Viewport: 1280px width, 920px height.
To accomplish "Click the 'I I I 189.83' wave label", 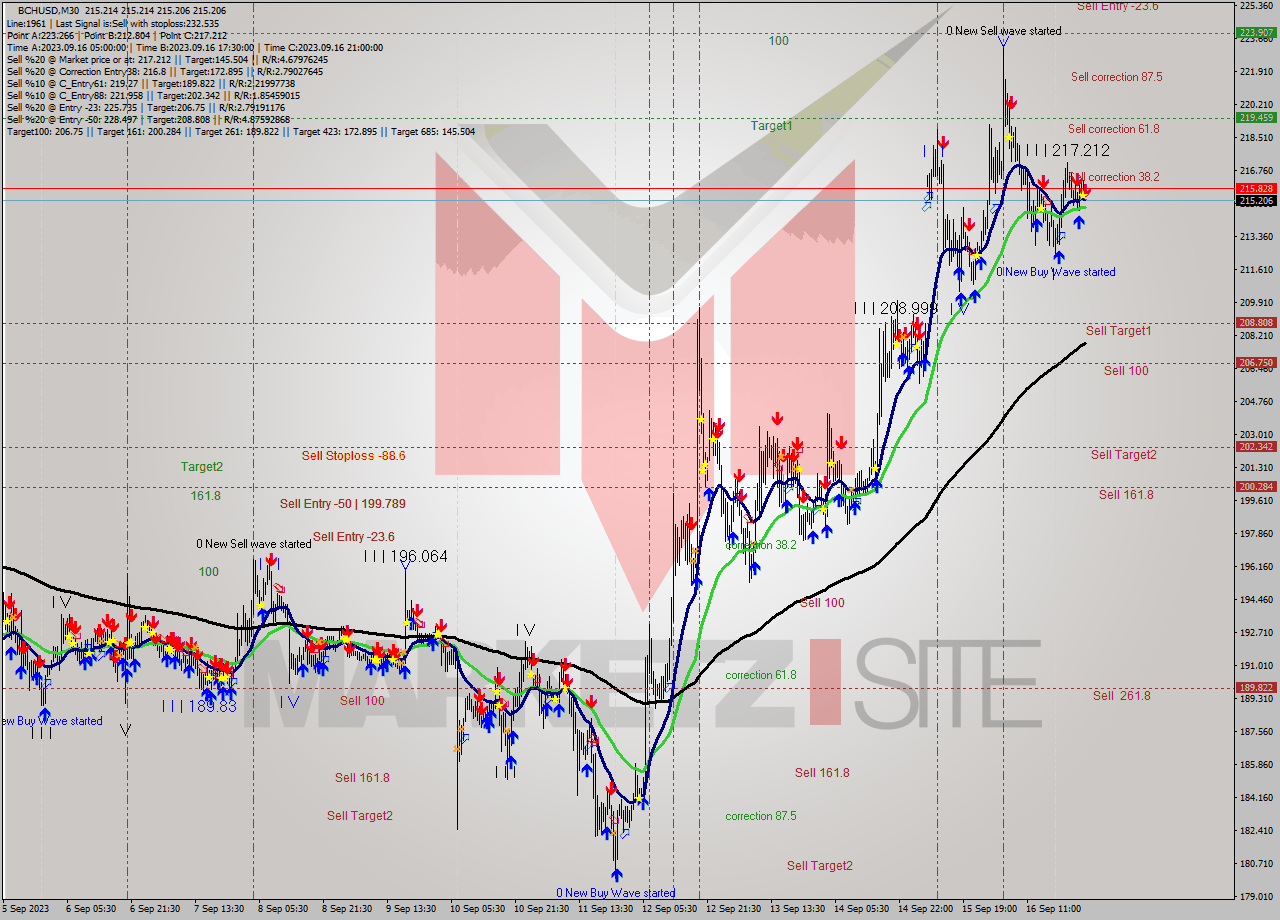I will 199,706.
